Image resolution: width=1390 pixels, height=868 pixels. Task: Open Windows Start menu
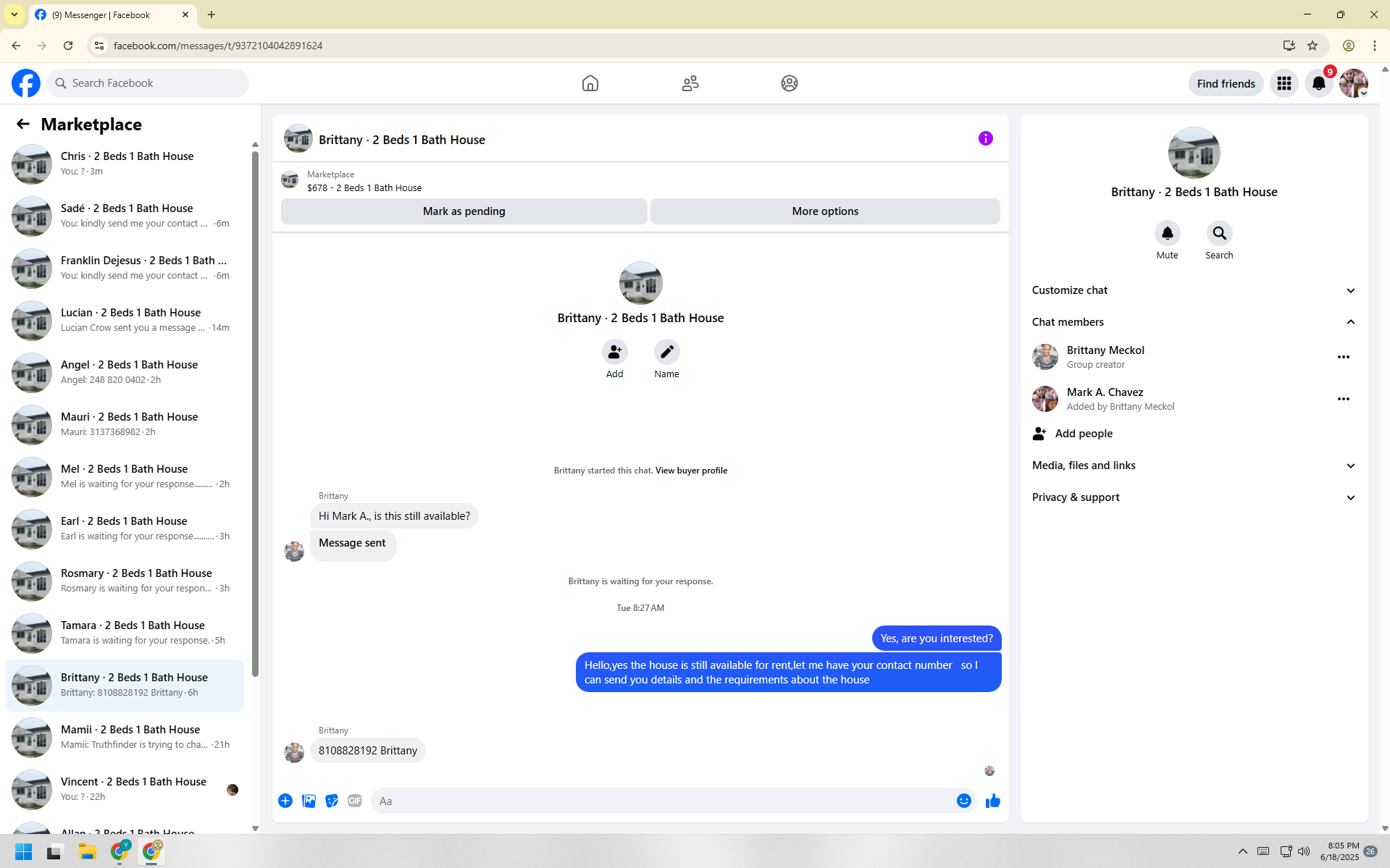(x=24, y=851)
